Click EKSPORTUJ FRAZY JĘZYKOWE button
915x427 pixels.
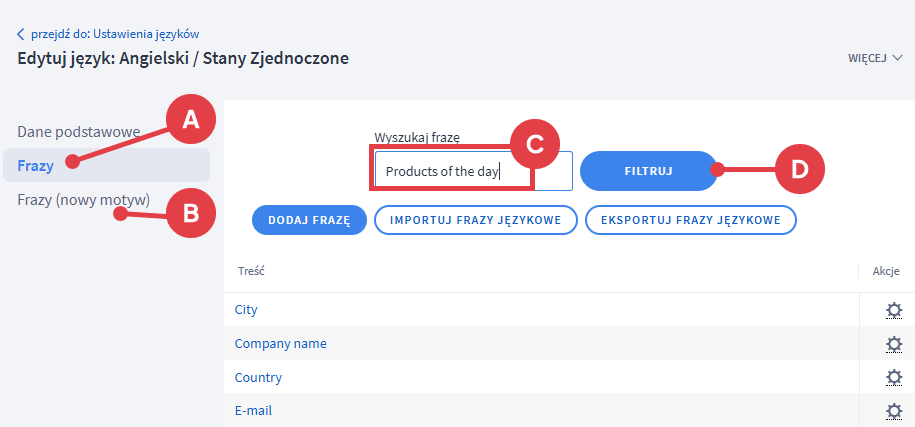click(690, 220)
